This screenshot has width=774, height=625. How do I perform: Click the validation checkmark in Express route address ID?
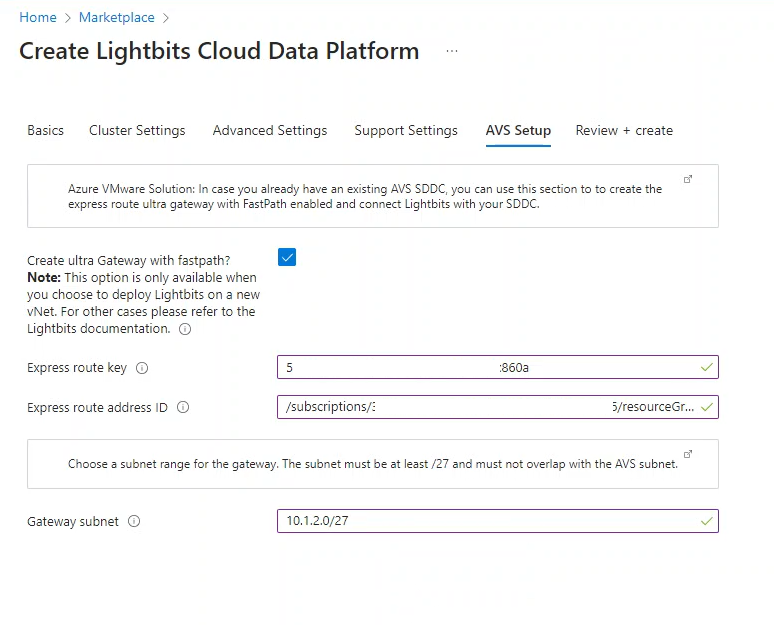(x=707, y=407)
